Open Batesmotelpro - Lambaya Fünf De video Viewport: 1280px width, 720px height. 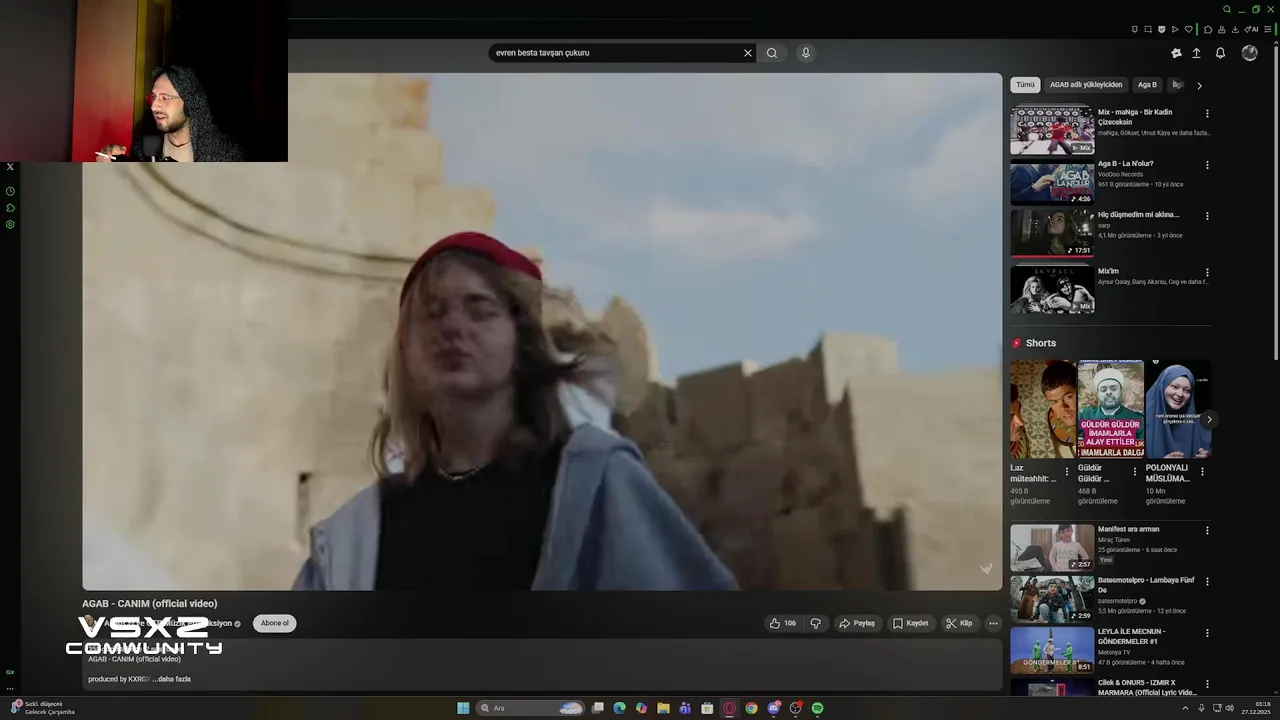(x=1052, y=599)
